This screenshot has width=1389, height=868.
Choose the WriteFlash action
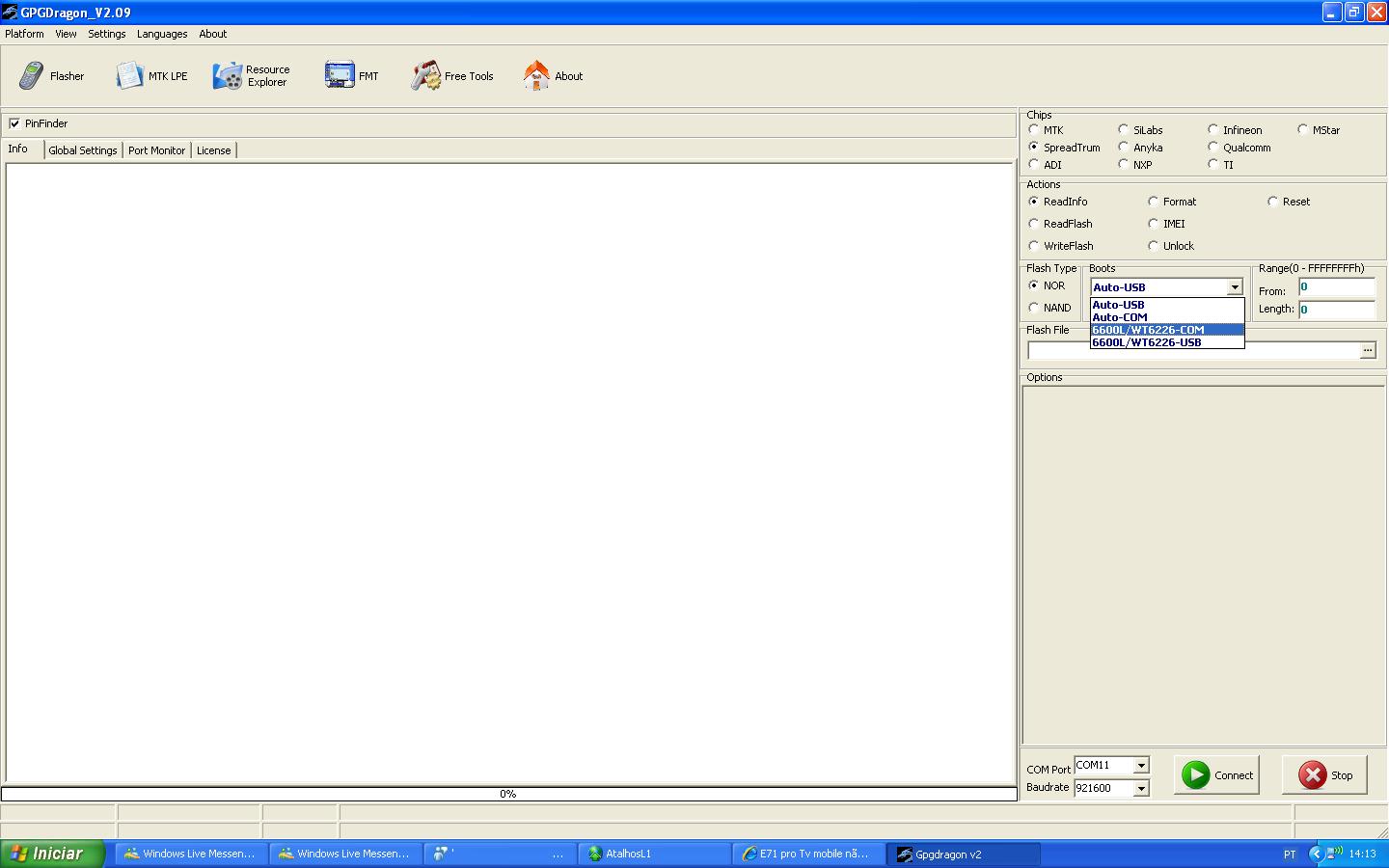coord(1034,246)
